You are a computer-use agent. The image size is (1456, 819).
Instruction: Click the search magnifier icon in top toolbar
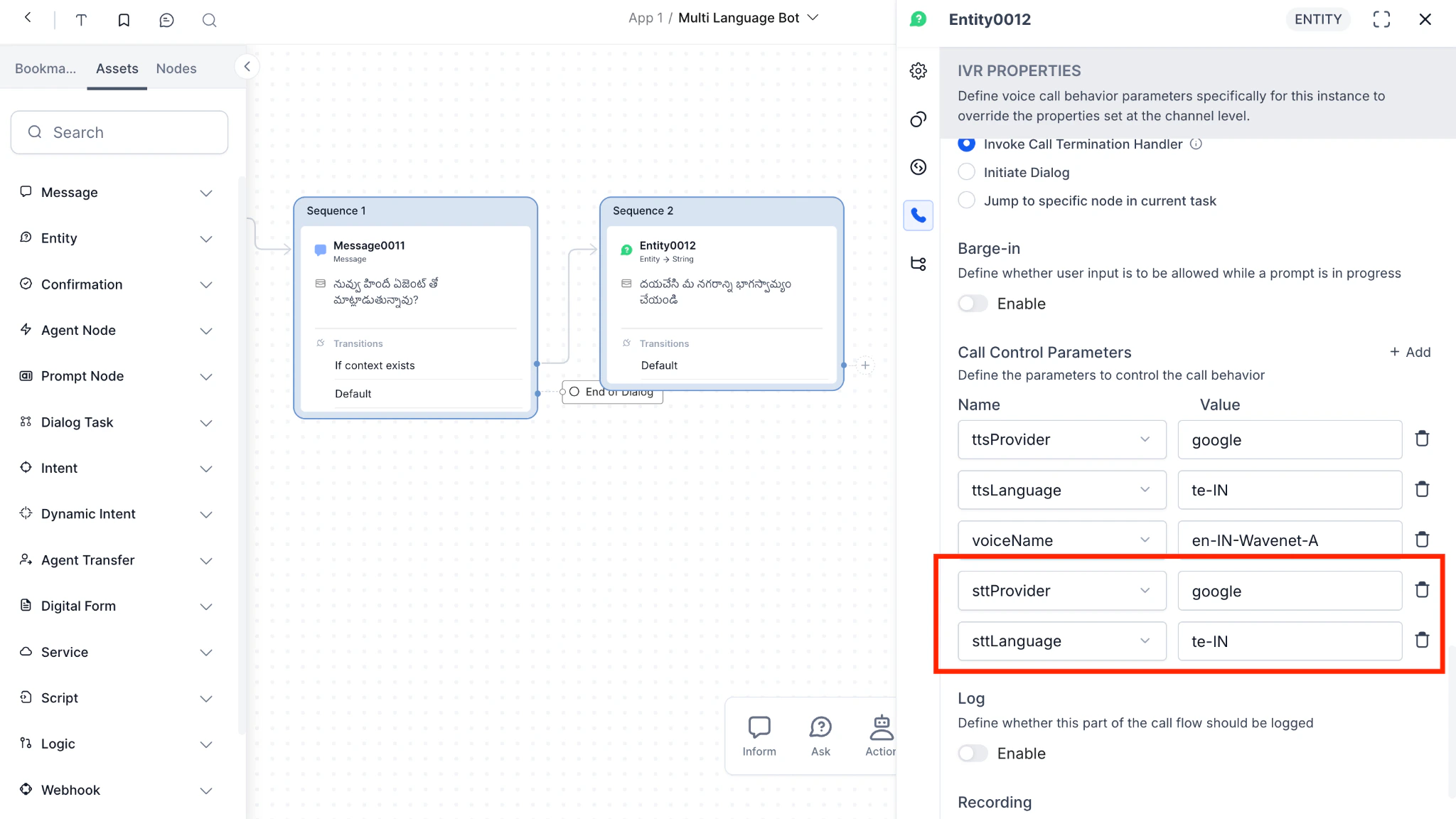click(x=209, y=20)
